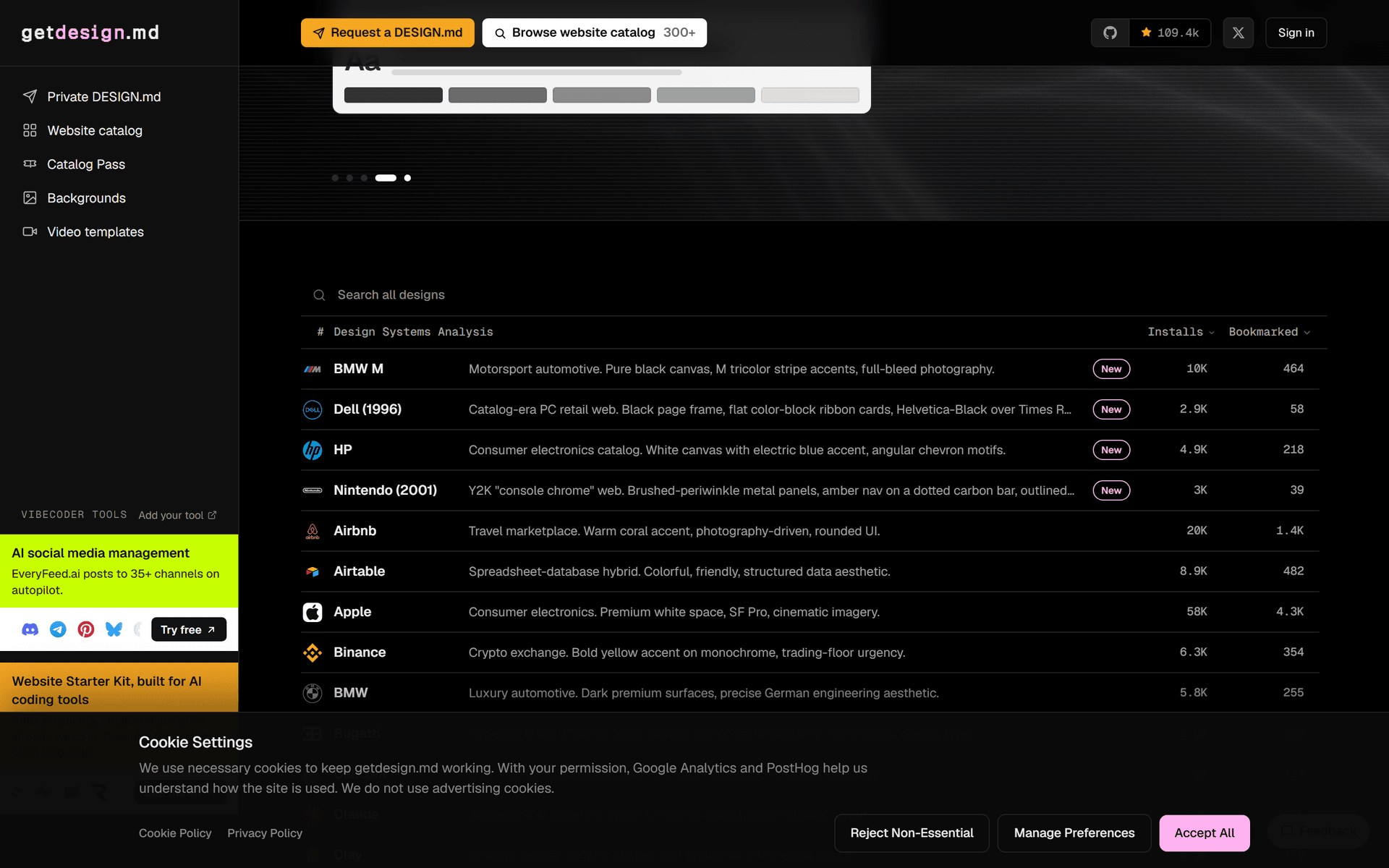Image resolution: width=1389 pixels, height=868 pixels.
Task: Open the Privacy Policy link
Action: click(265, 833)
